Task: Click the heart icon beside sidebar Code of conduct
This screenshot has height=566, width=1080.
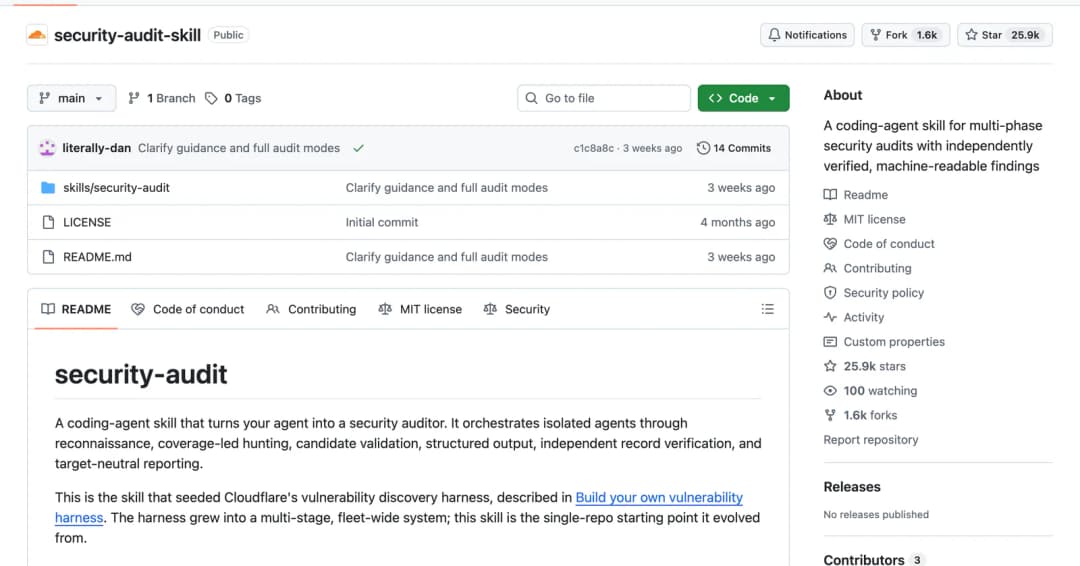Action: [x=830, y=244]
